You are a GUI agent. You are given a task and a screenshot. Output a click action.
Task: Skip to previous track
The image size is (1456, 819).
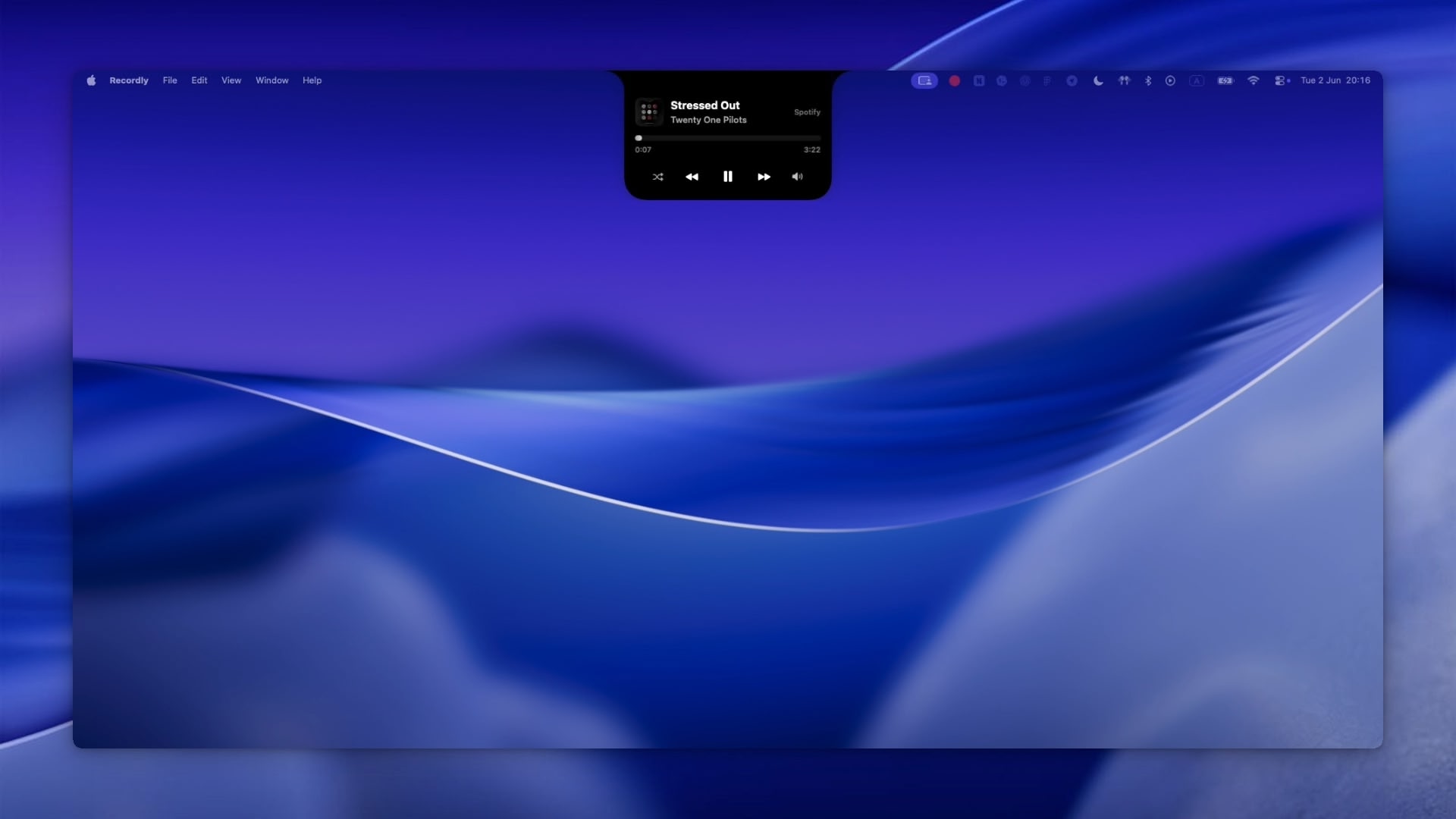[692, 177]
